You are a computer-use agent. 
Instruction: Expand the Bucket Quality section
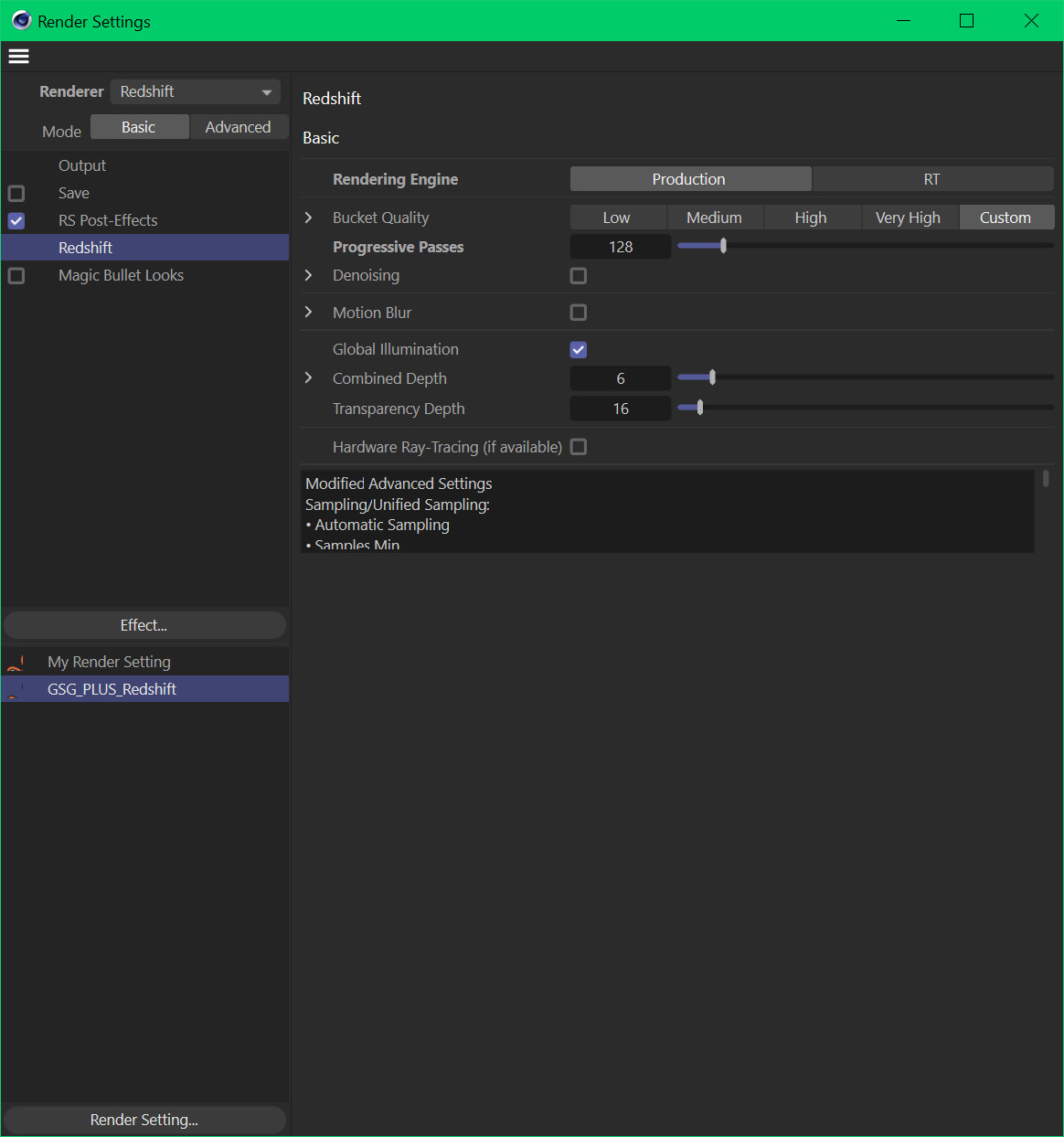point(309,218)
